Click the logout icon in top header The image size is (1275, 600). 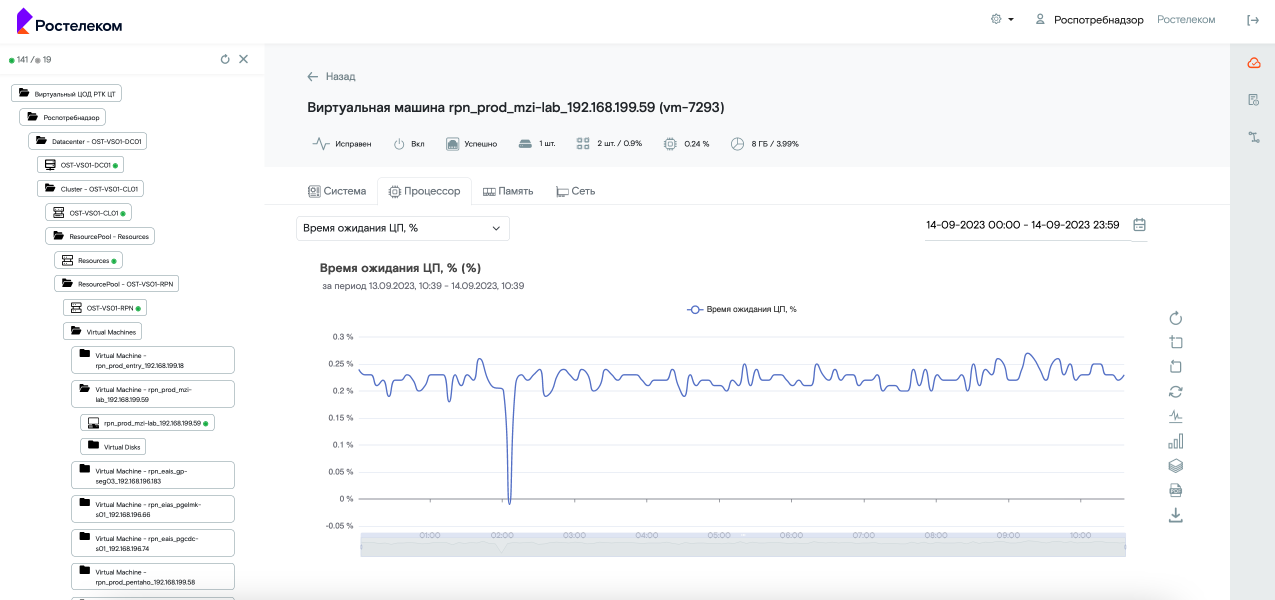pyautogui.click(x=1252, y=20)
